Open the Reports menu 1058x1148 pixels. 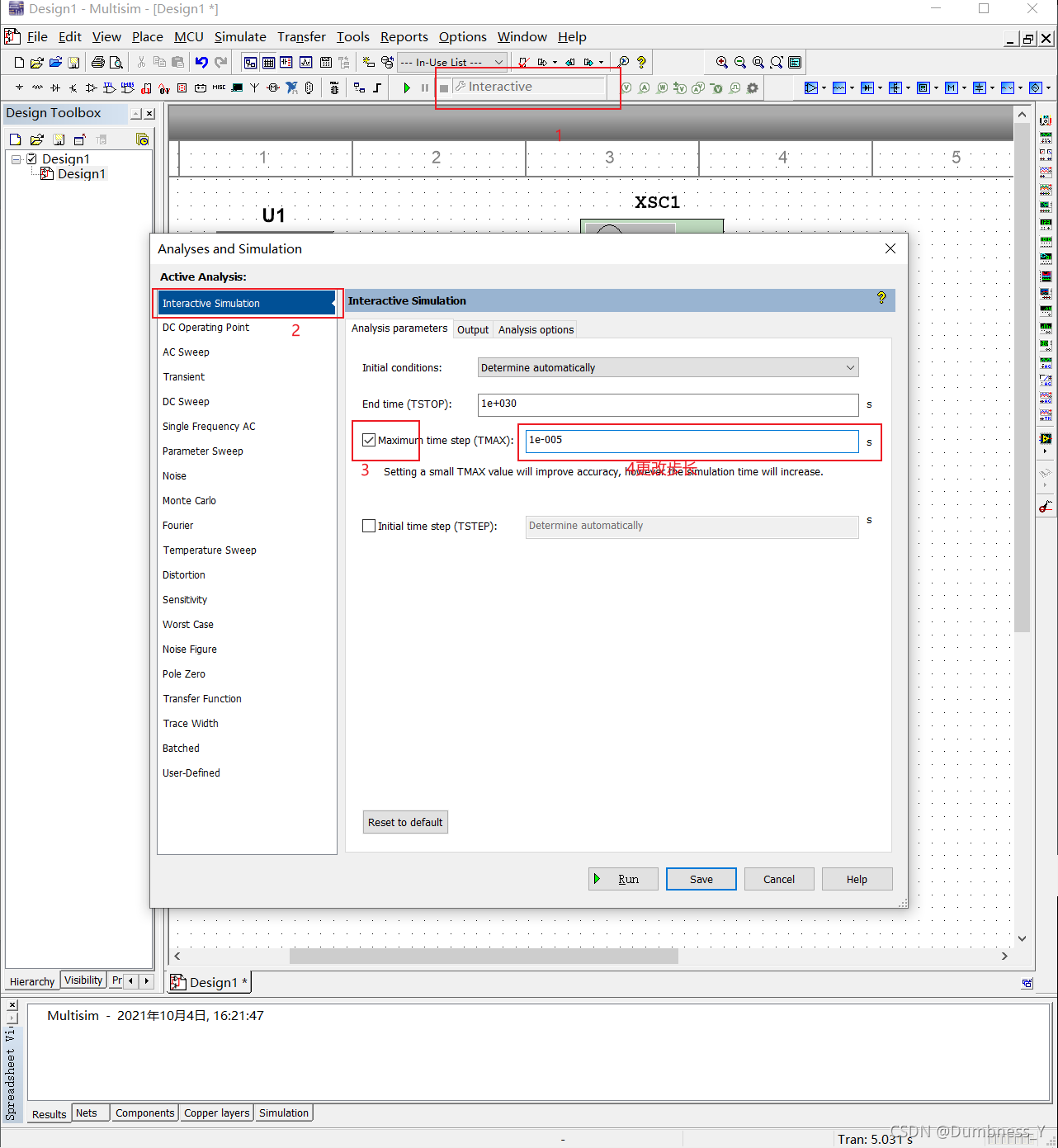[x=404, y=36]
